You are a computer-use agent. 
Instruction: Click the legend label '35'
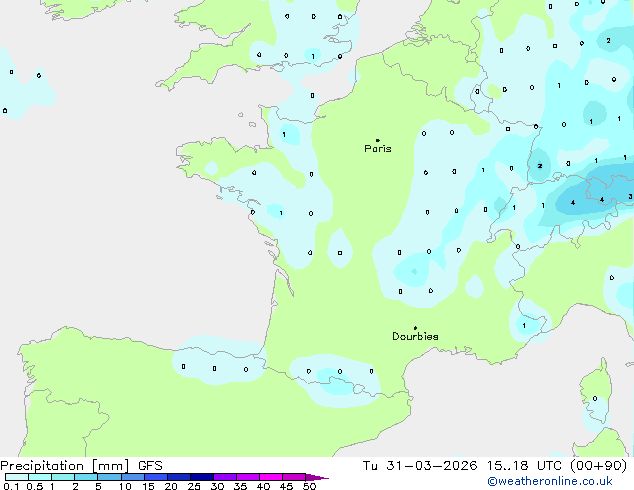coord(240,486)
